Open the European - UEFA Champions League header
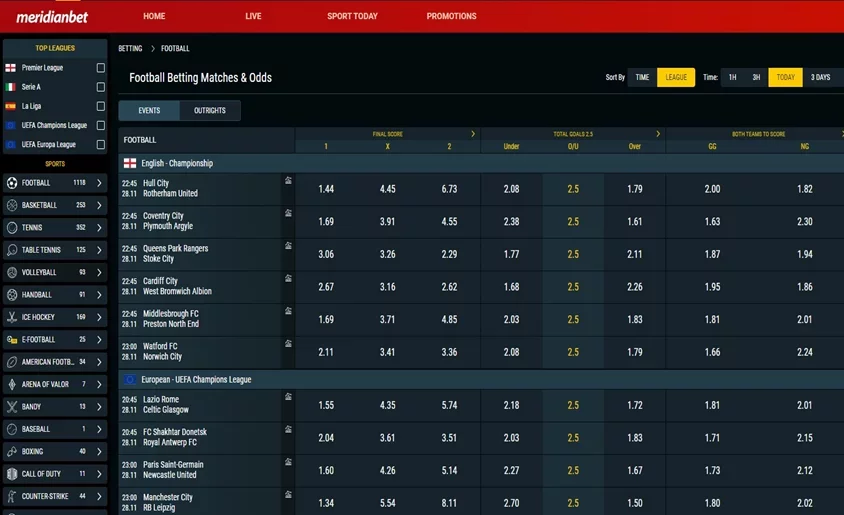 pyautogui.click(x=481, y=379)
